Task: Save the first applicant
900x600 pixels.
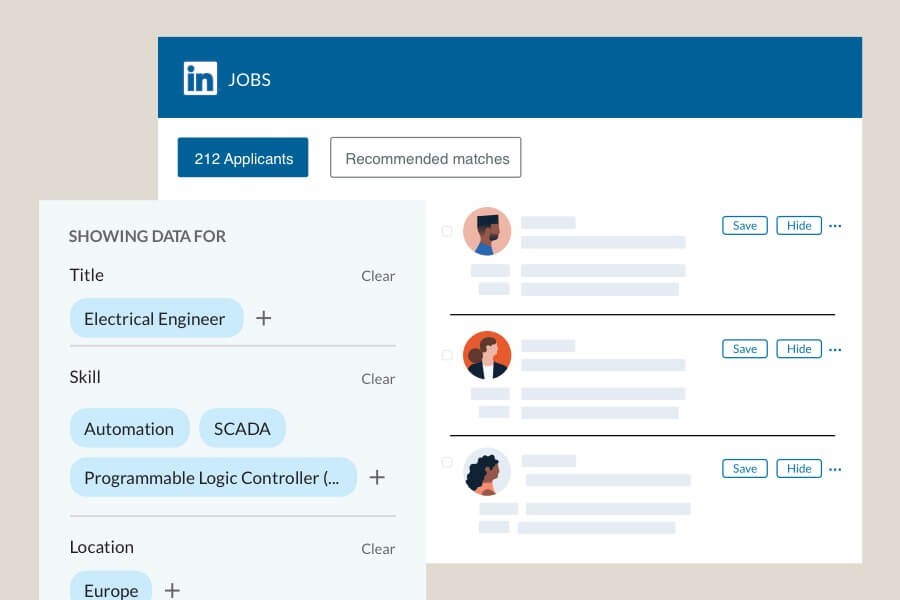Action: pyautogui.click(x=744, y=226)
